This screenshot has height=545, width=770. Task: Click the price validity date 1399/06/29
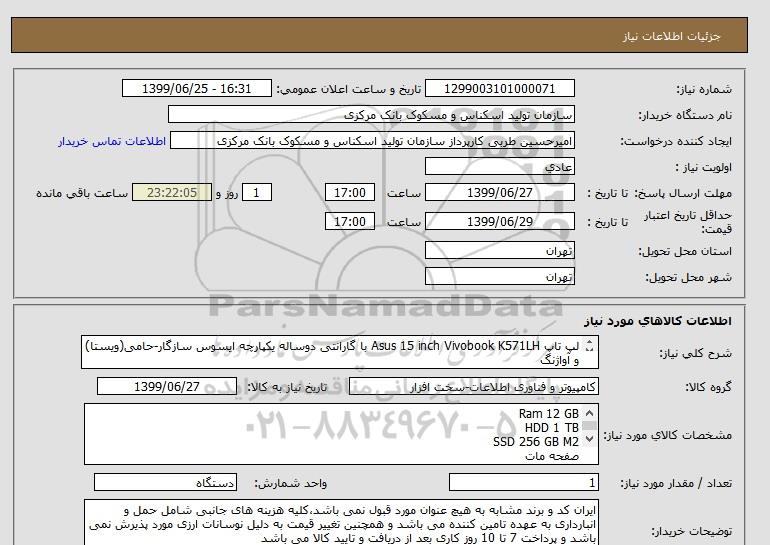click(x=499, y=222)
